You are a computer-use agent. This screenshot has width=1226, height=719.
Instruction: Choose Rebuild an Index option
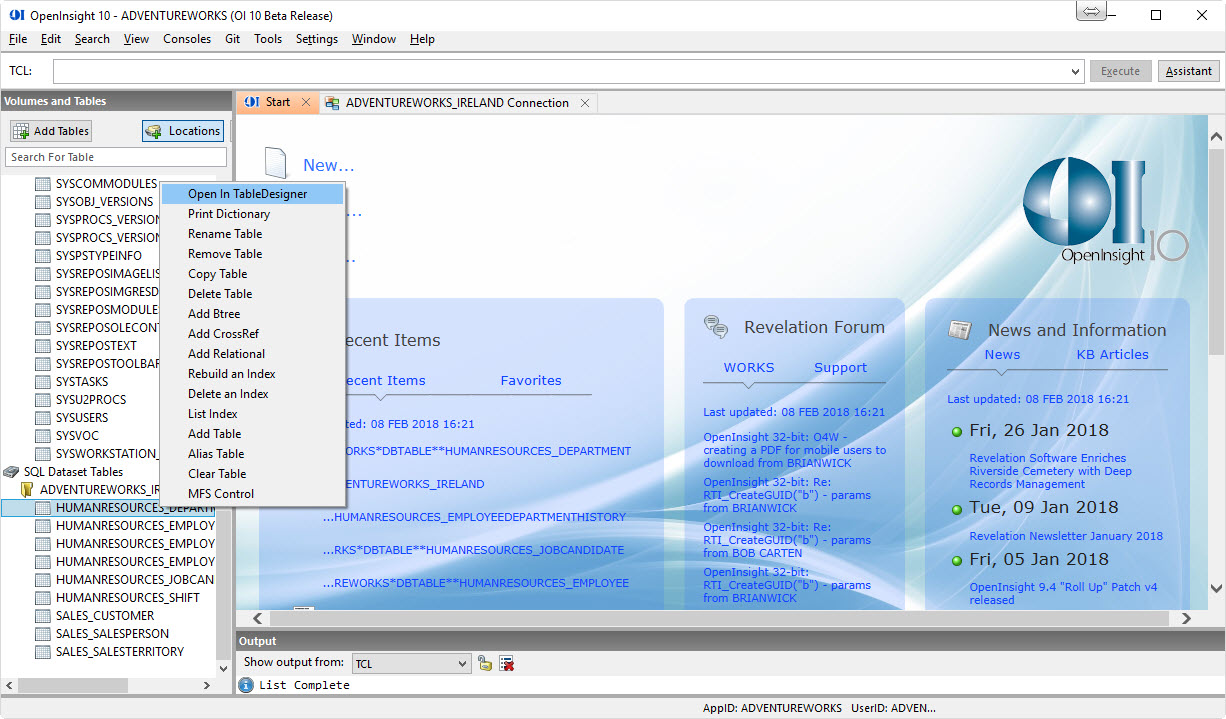(252, 374)
